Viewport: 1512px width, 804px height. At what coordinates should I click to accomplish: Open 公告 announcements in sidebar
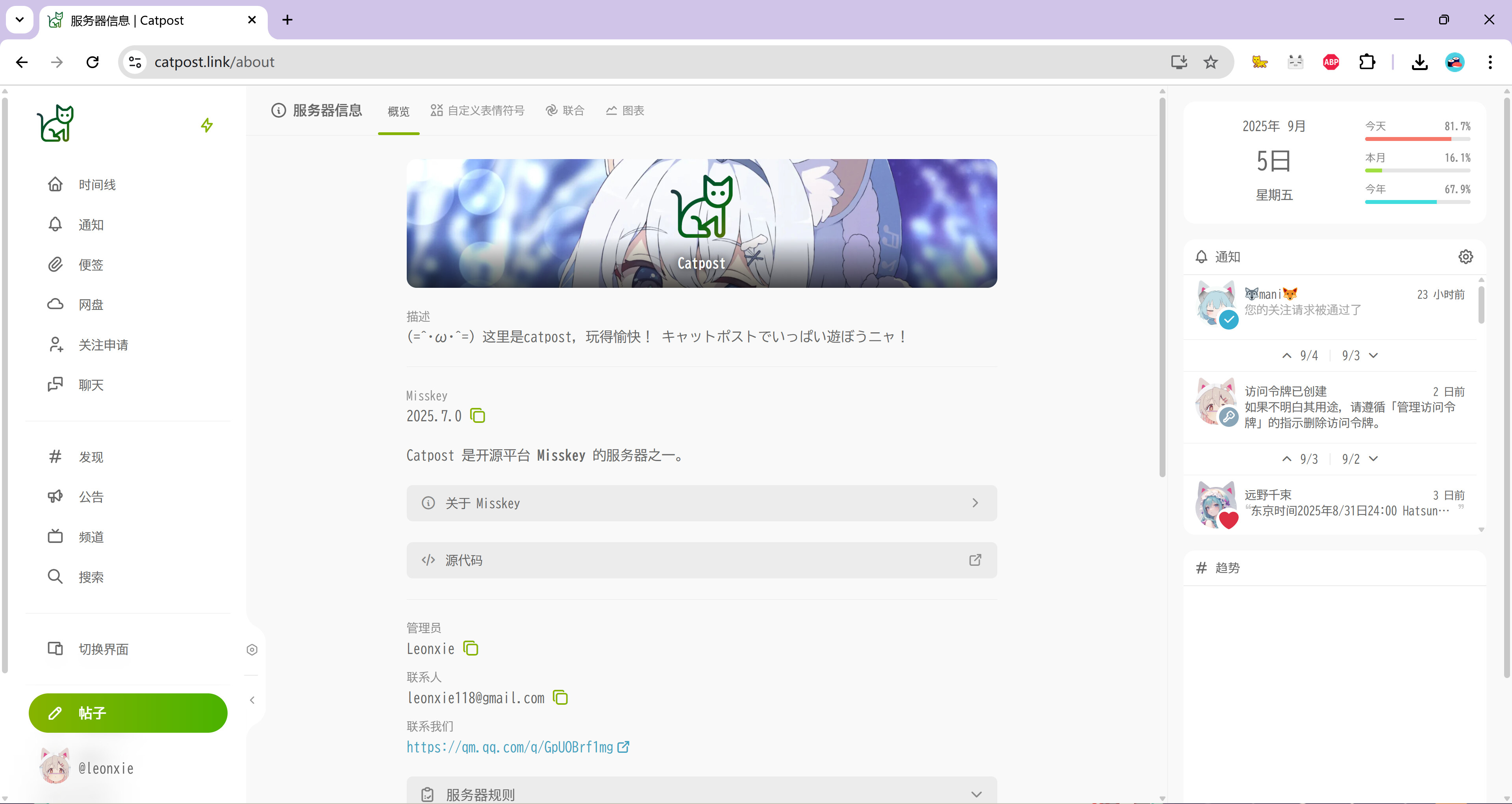(x=91, y=497)
